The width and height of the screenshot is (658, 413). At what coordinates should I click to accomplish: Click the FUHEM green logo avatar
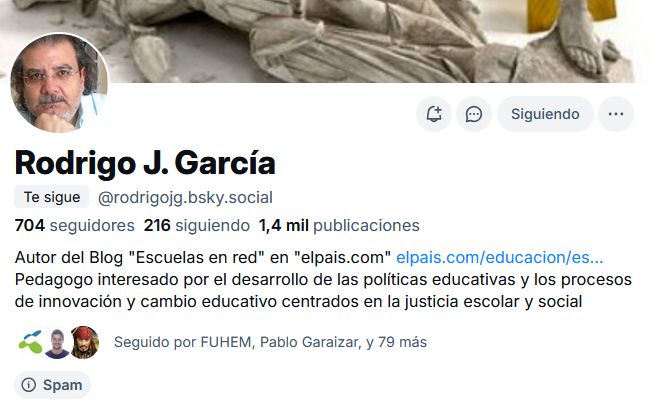[x=31, y=342]
